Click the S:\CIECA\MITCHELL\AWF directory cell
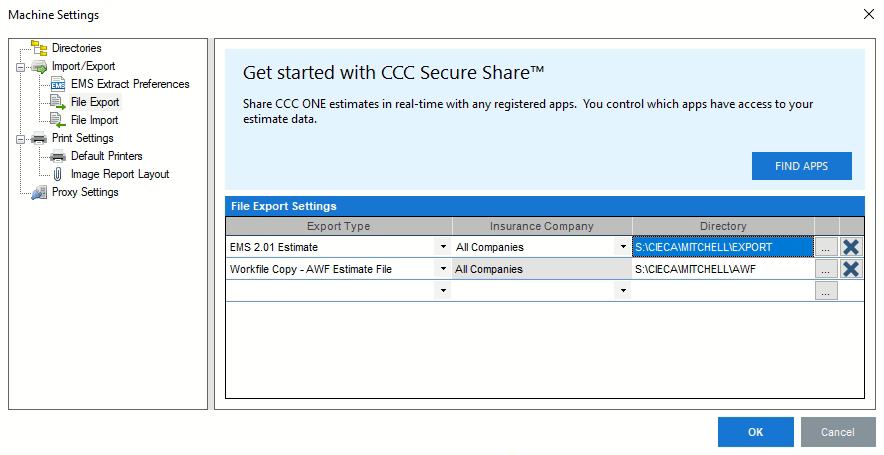 coord(723,269)
